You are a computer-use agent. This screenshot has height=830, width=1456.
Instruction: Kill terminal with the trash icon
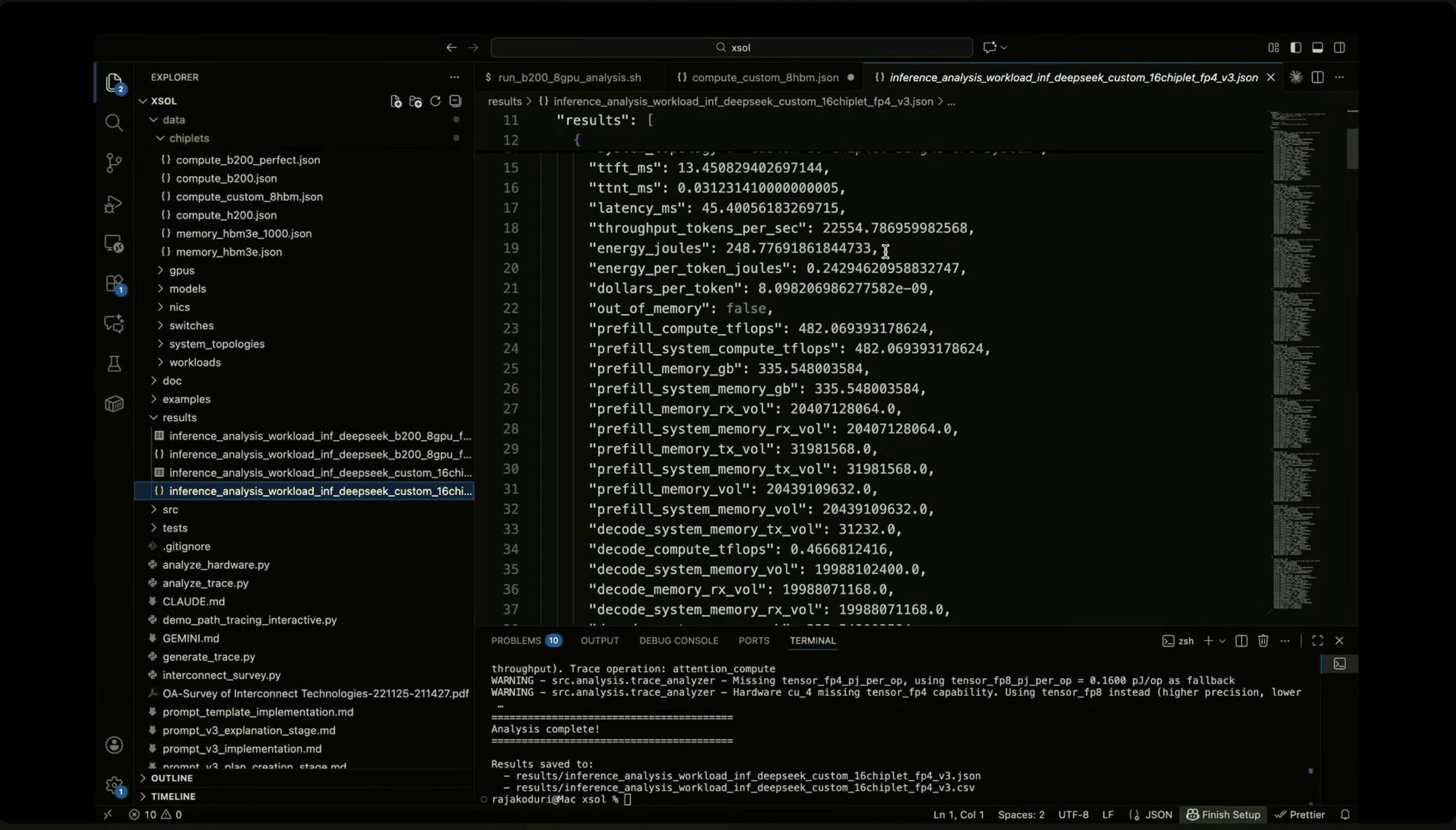point(1263,641)
